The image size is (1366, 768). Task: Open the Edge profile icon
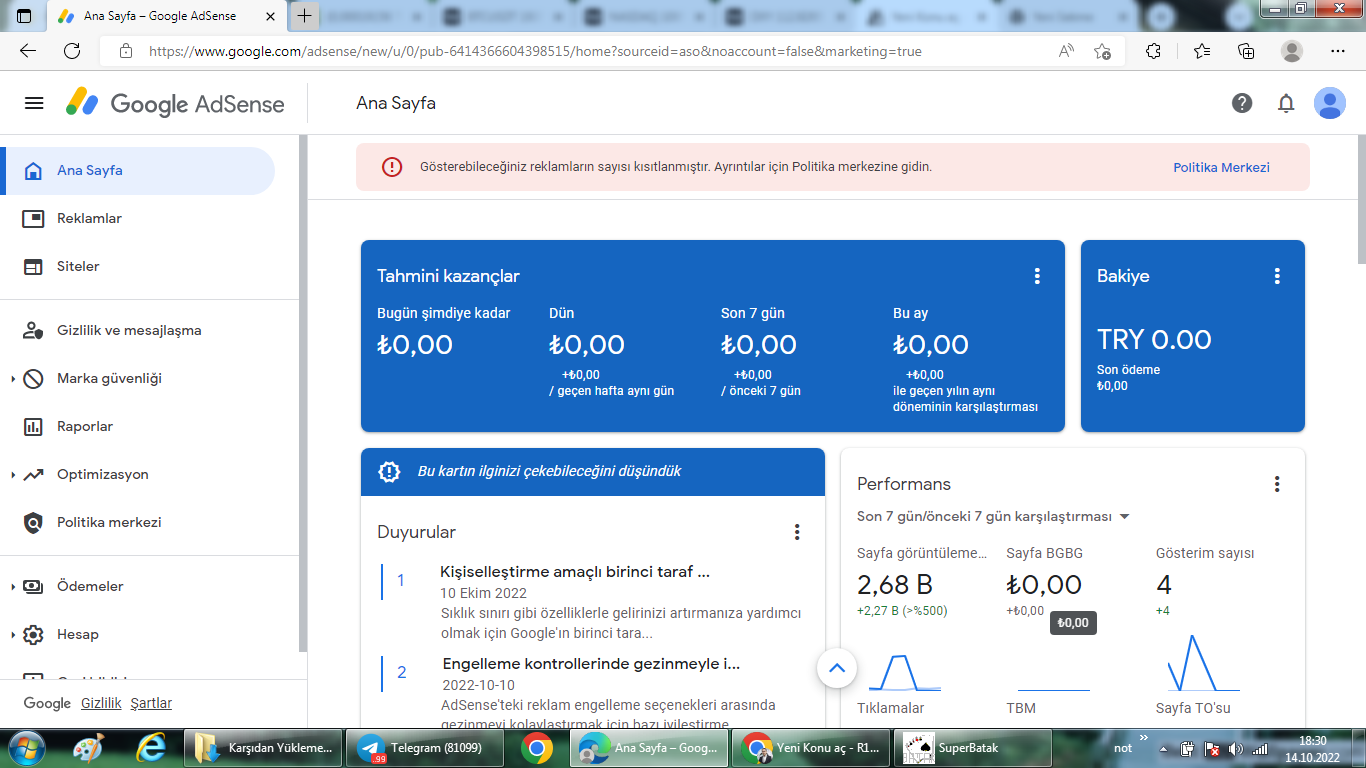(1292, 51)
